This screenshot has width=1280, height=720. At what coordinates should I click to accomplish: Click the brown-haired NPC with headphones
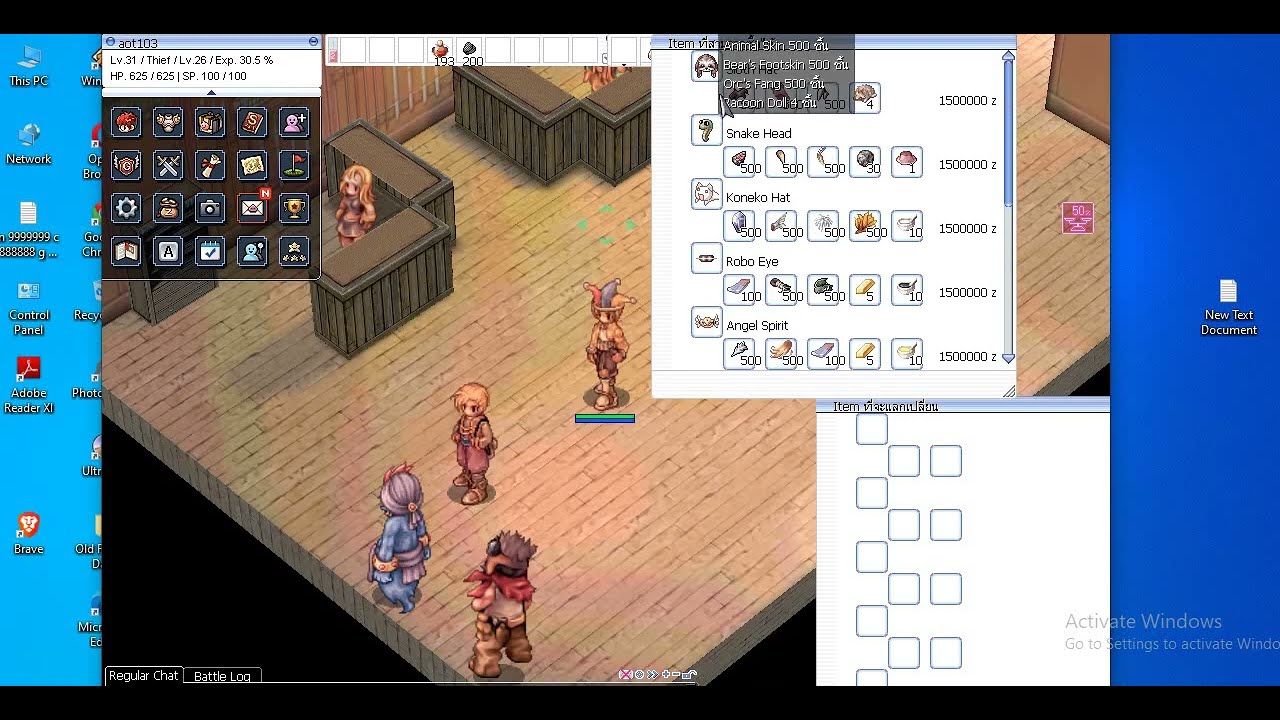click(x=503, y=603)
